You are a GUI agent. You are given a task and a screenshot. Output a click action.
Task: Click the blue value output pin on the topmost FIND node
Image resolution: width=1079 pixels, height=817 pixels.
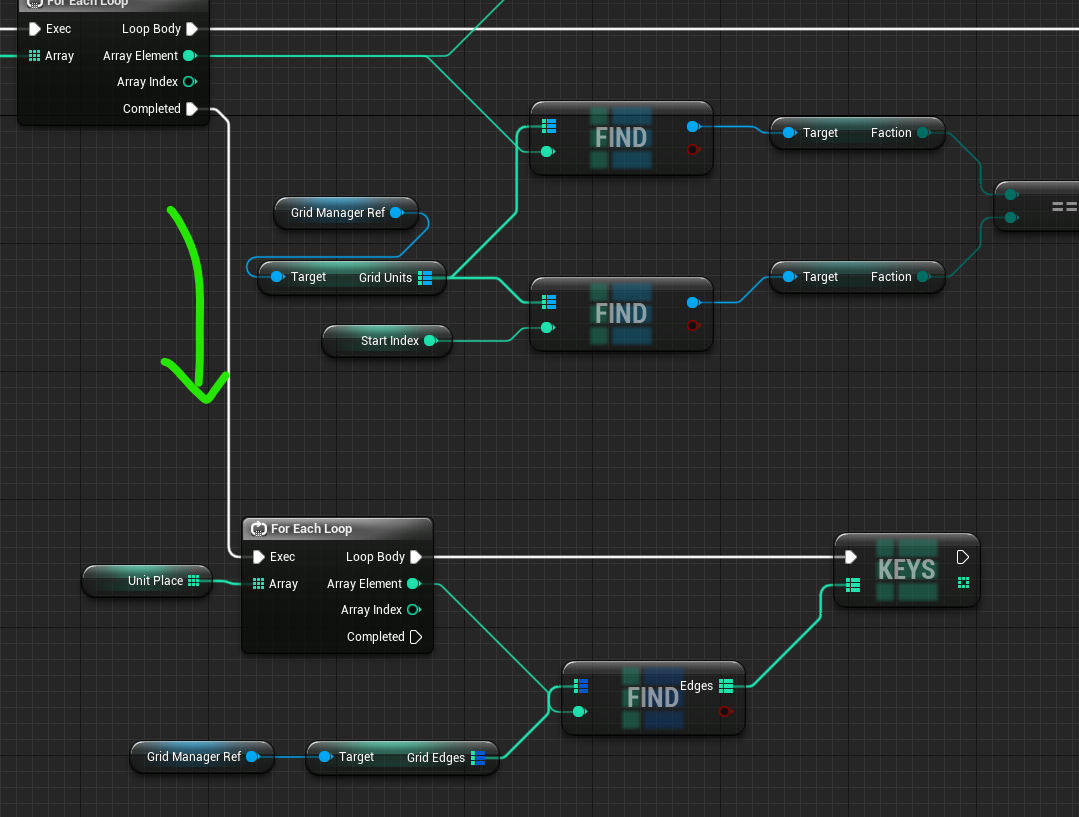(694, 127)
